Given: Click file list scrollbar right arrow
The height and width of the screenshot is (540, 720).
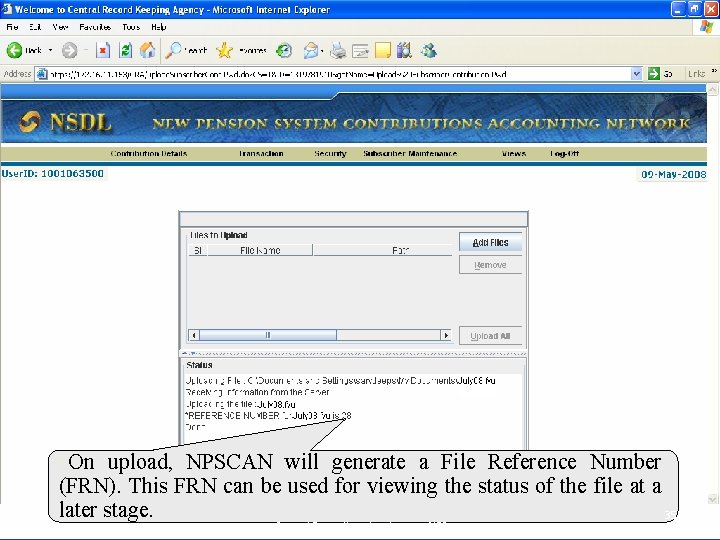Looking at the screenshot, I should tap(446, 335).
